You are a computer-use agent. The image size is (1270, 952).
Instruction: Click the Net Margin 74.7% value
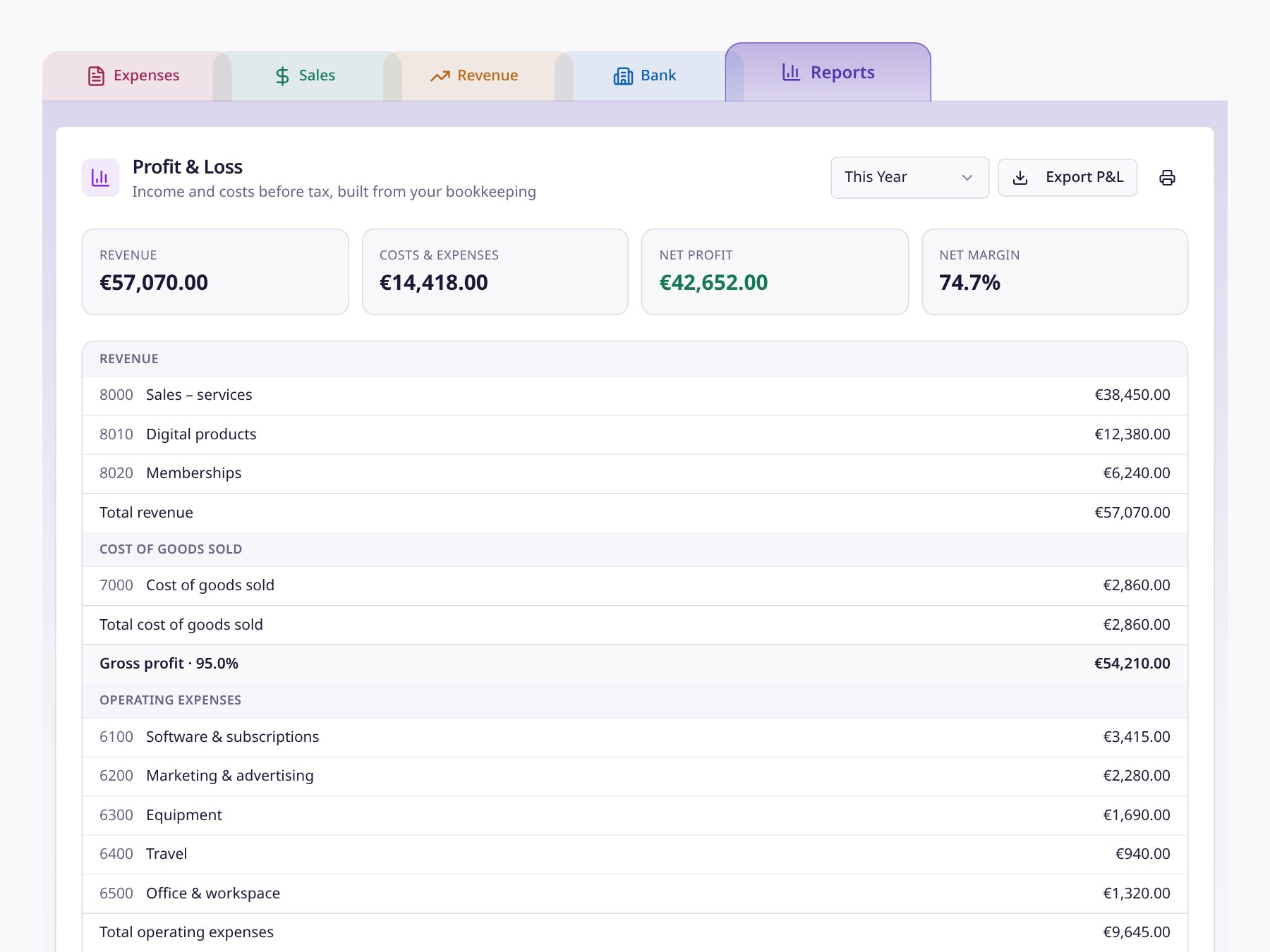click(969, 283)
